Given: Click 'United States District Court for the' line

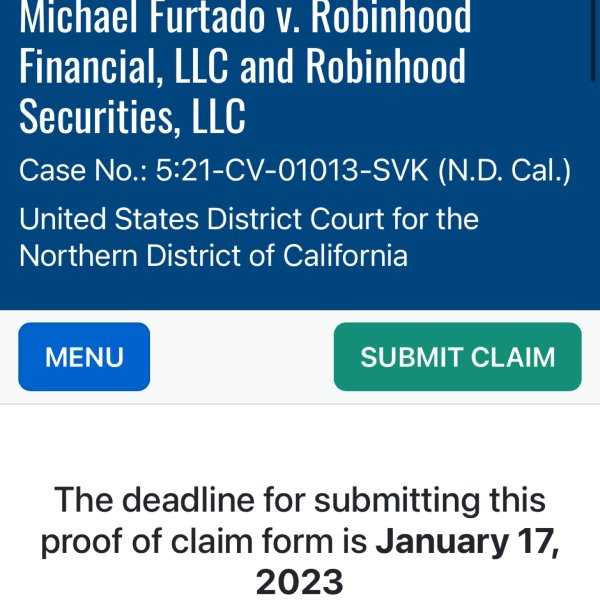Looking at the screenshot, I should pos(249,219).
